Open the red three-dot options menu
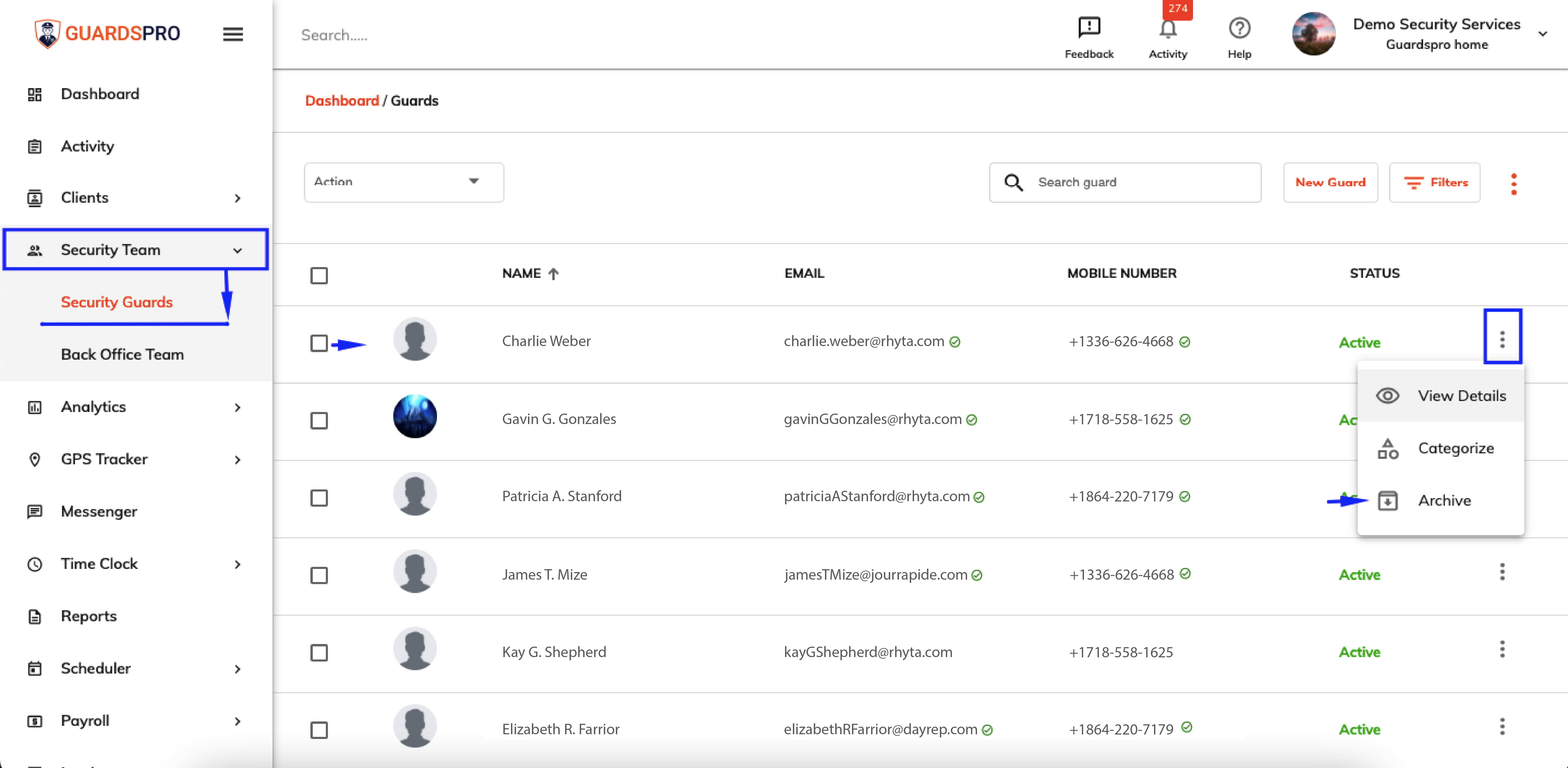 pyautogui.click(x=1514, y=184)
